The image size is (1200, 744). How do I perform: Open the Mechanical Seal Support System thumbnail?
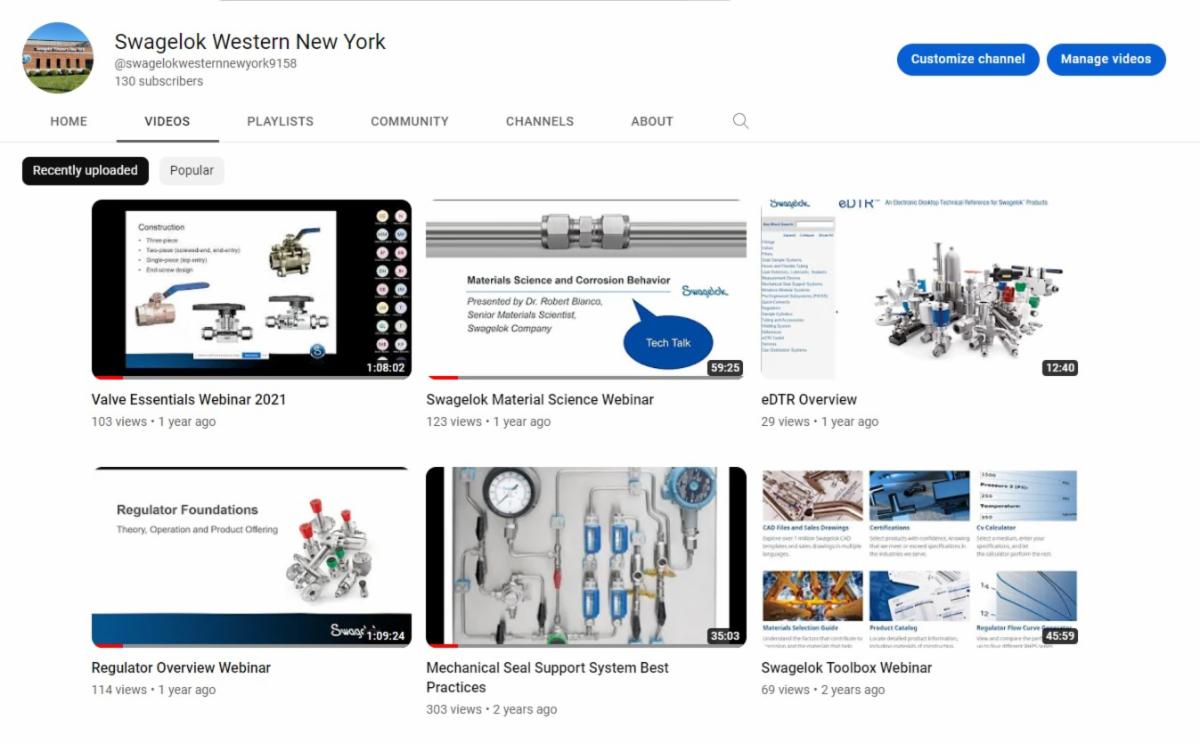coord(586,557)
